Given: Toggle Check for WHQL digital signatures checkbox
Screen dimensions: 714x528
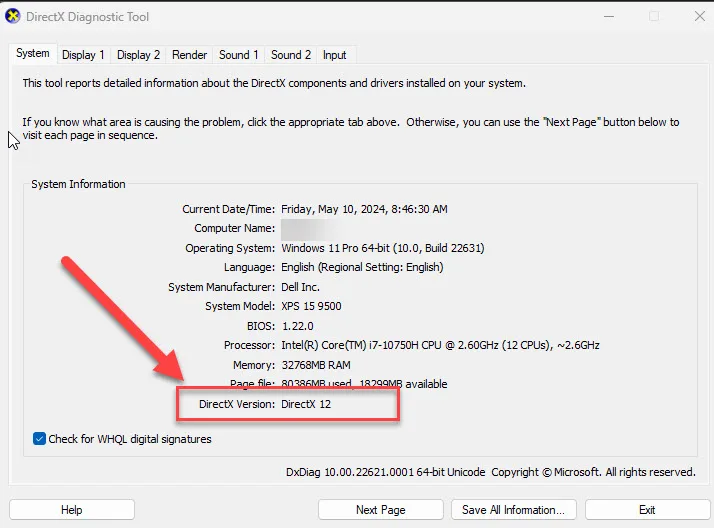Looking at the screenshot, I should [39, 439].
